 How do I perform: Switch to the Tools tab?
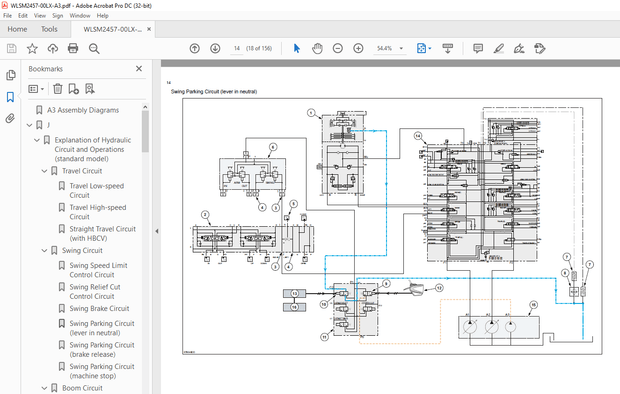49,29
